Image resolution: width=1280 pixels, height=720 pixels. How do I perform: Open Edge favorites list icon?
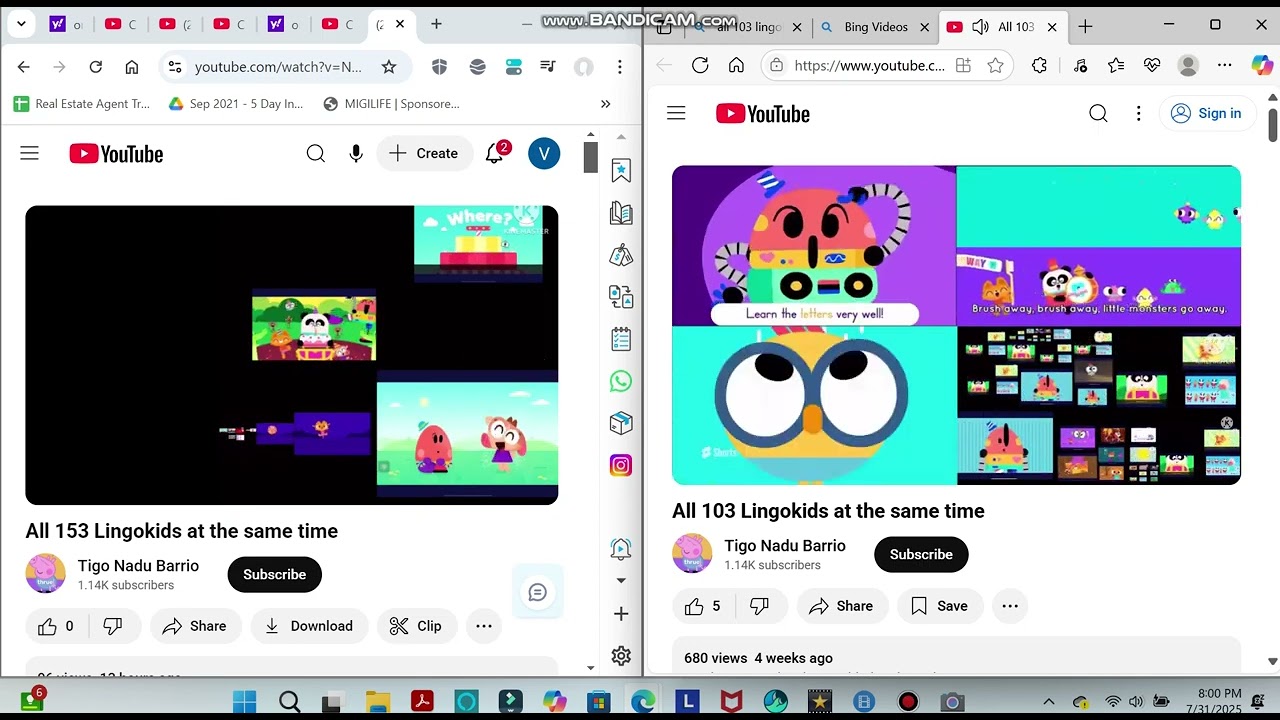[1116, 65]
